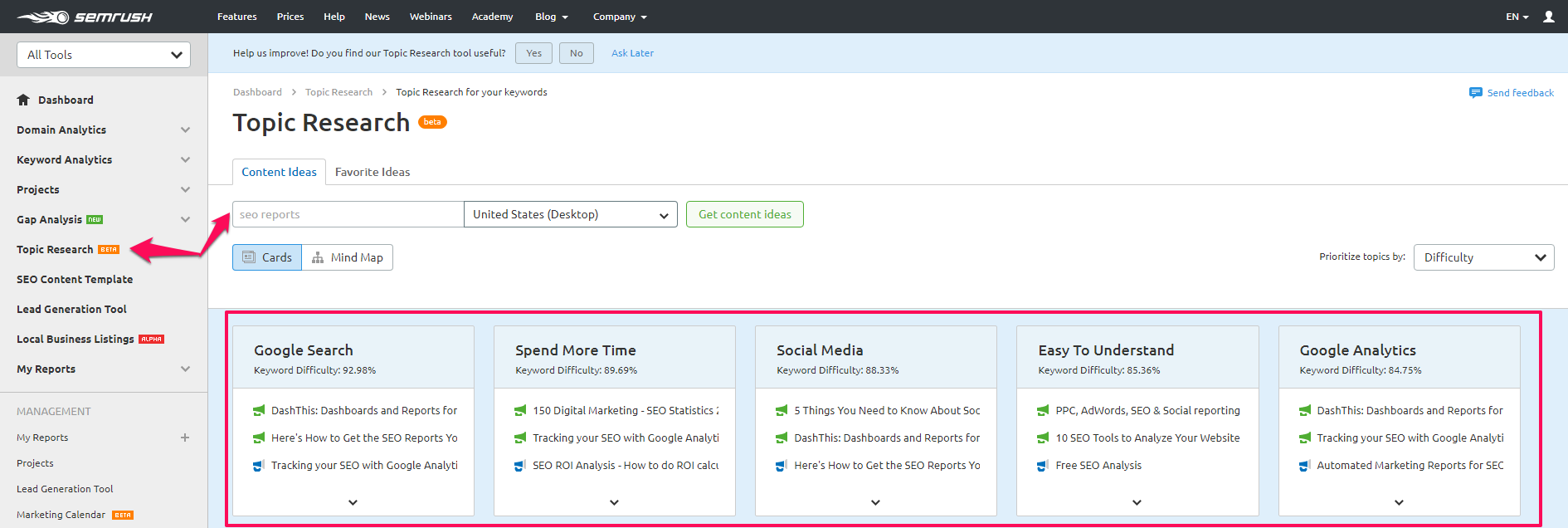This screenshot has height=528, width=1568.
Task: Click the Send feedback chat icon
Action: [1475, 93]
